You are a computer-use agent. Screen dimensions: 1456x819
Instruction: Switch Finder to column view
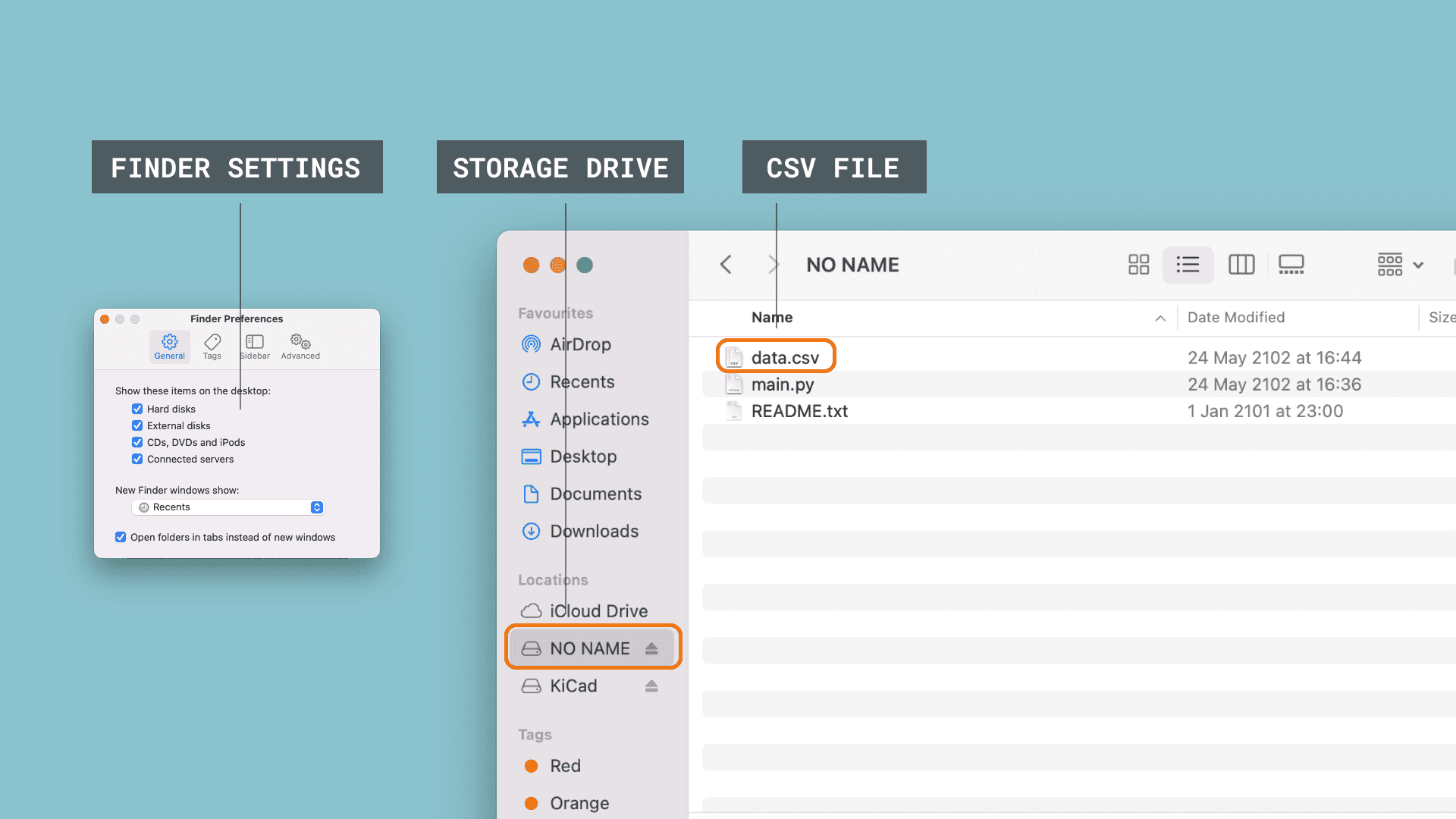1241,265
